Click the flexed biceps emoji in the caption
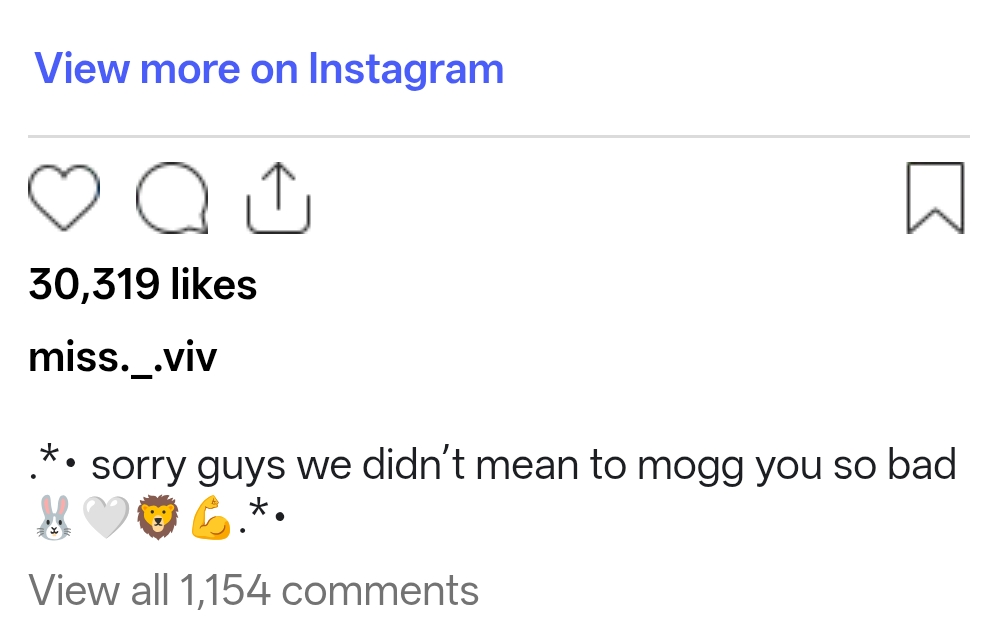The width and height of the screenshot is (994, 625). 210,517
